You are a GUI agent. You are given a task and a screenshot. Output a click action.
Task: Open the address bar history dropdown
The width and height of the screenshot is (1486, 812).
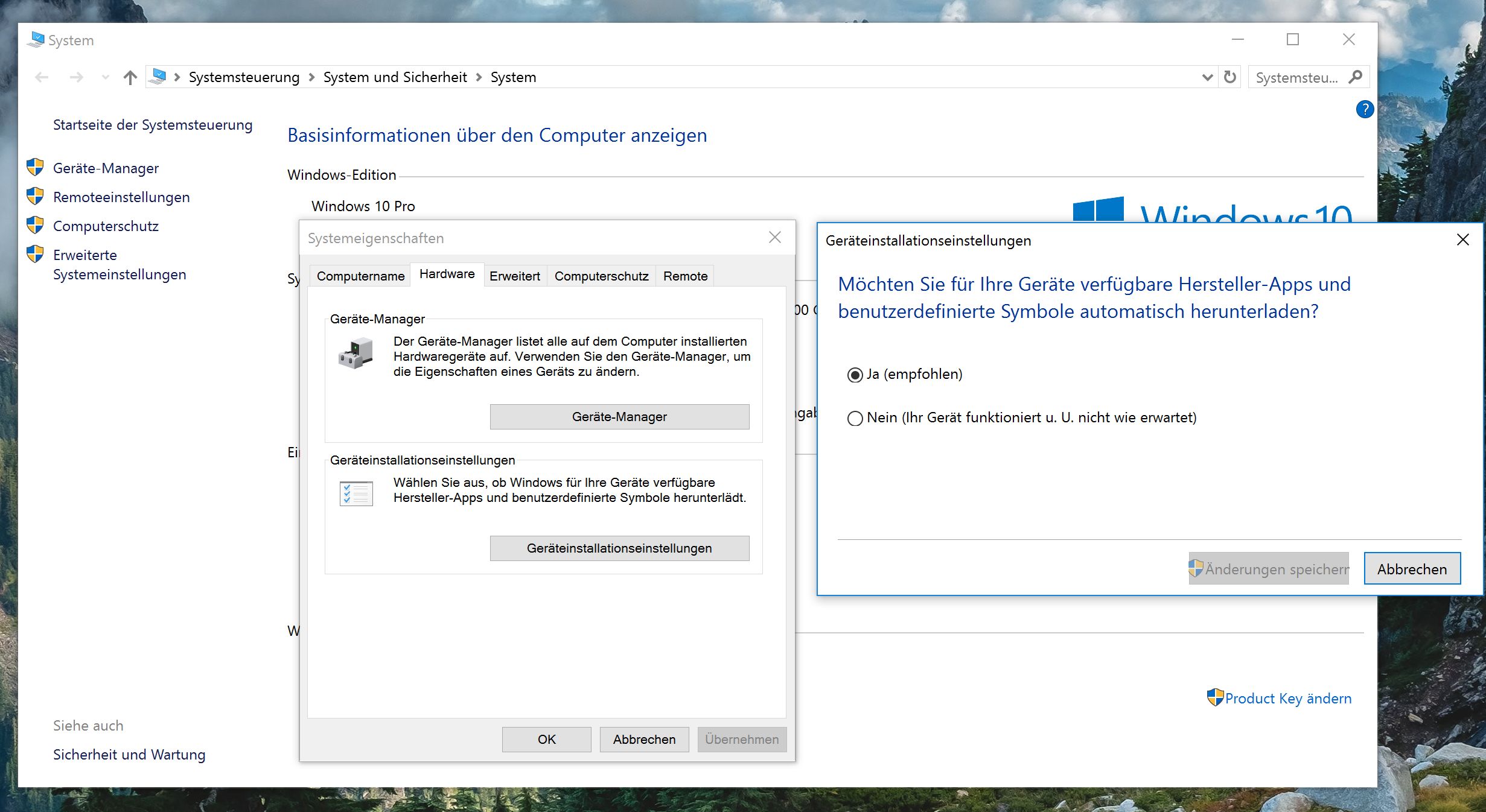1208,77
